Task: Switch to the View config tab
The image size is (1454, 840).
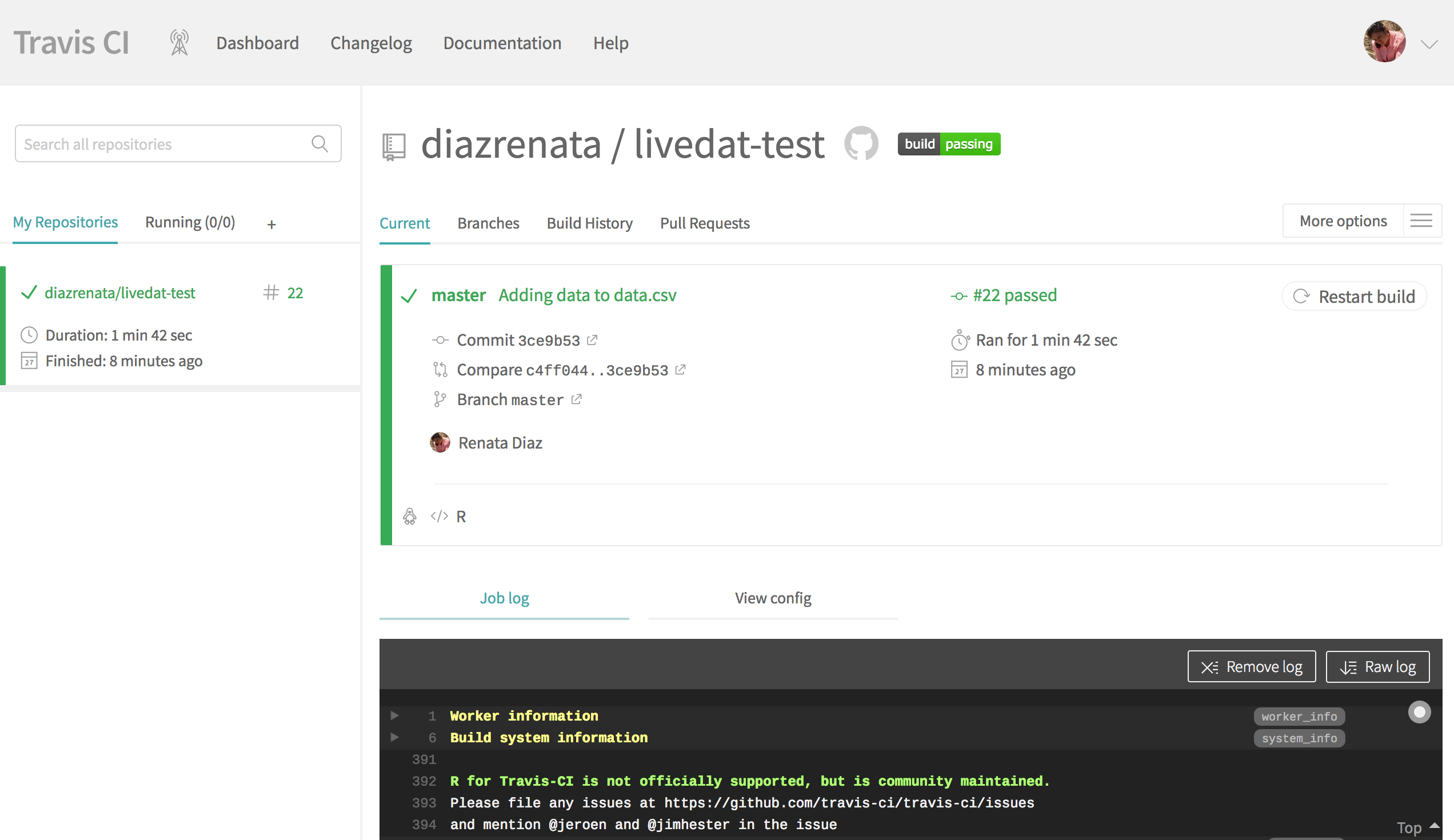Action: click(x=773, y=598)
